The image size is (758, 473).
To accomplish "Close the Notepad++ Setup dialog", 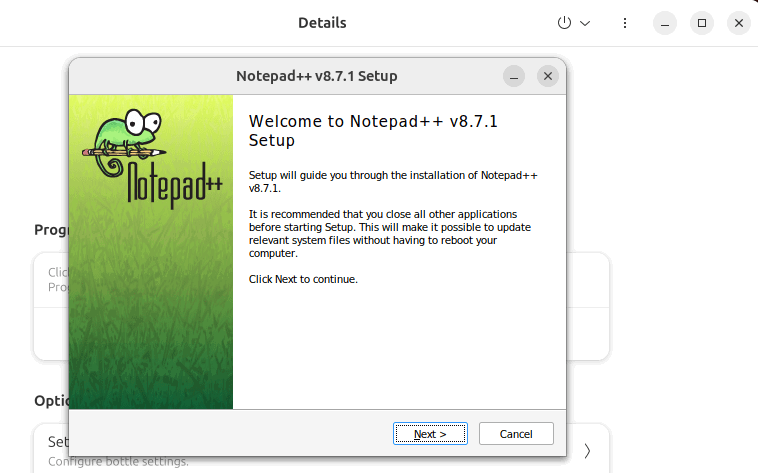I will tap(547, 76).
